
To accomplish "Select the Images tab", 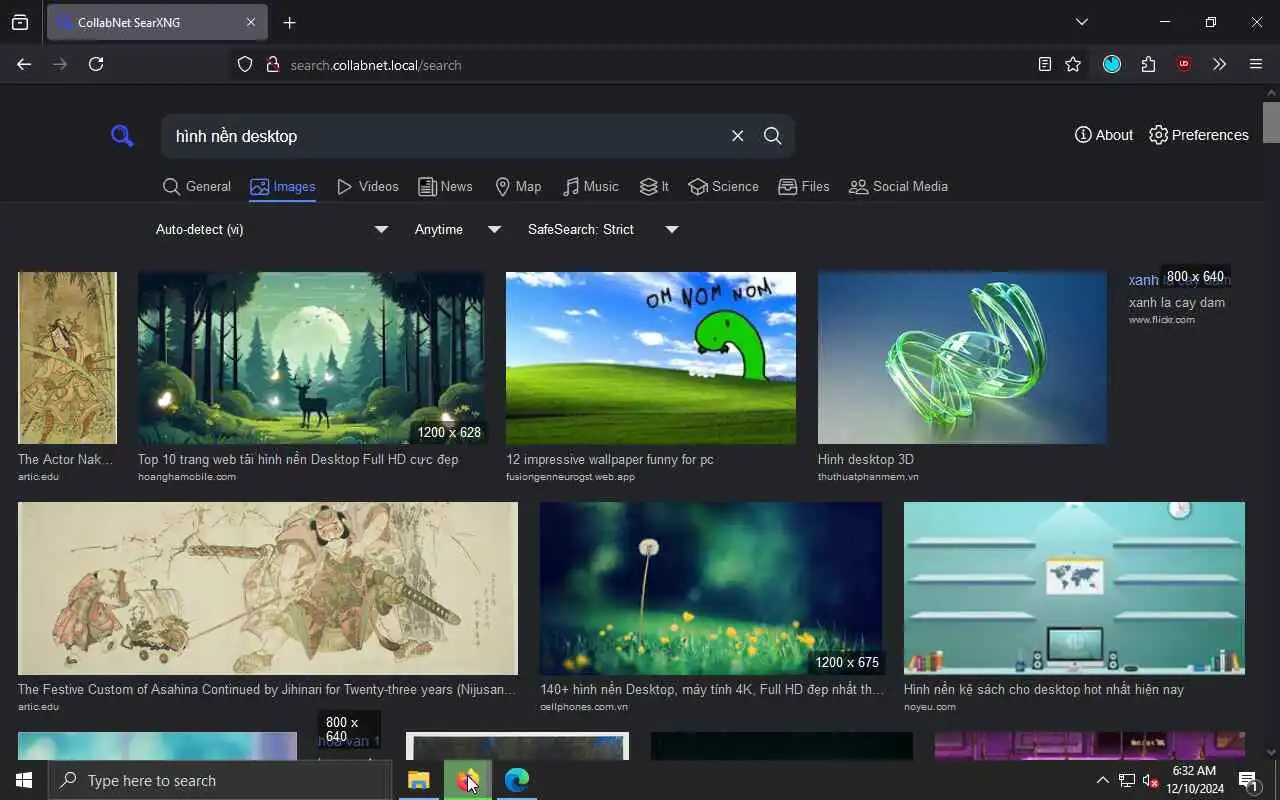I will point(283,187).
